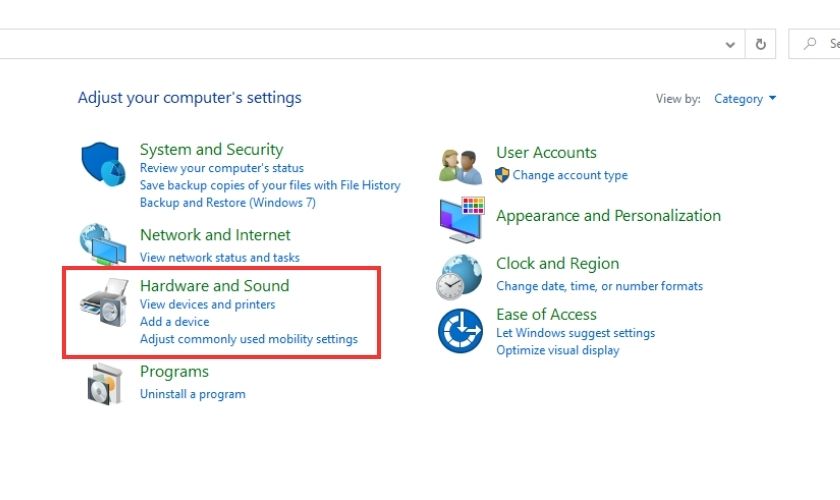Click the User Accounts people icon

click(x=461, y=165)
